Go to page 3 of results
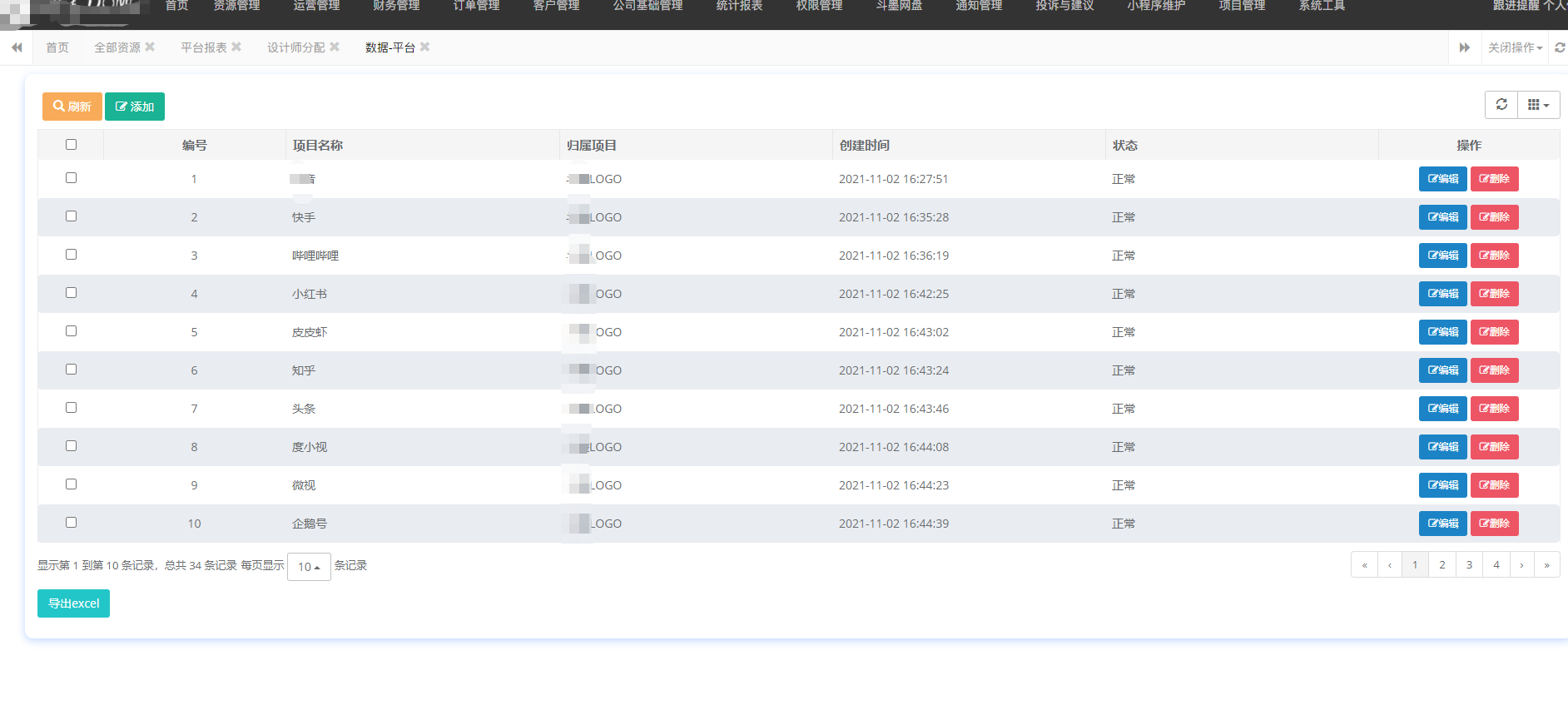The height and width of the screenshot is (705, 1568). [1469, 564]
